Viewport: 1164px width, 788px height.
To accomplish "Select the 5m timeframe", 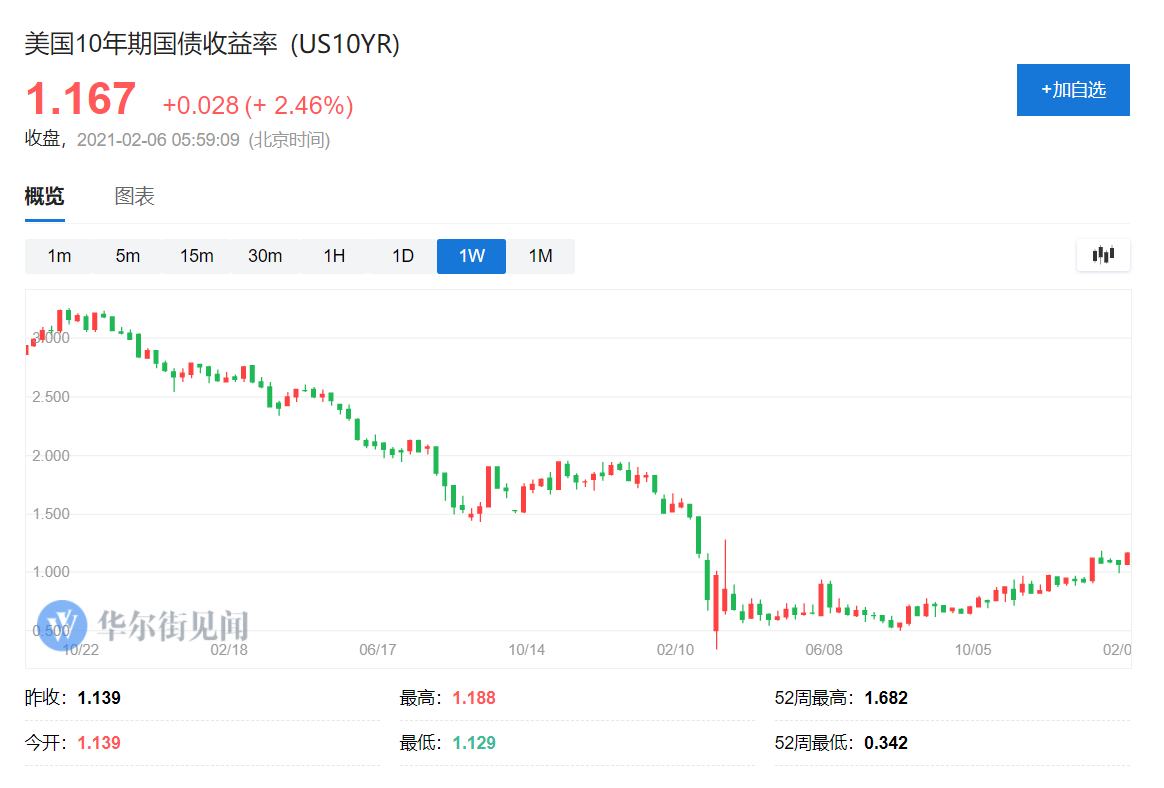I will click(x=127, y=256).
